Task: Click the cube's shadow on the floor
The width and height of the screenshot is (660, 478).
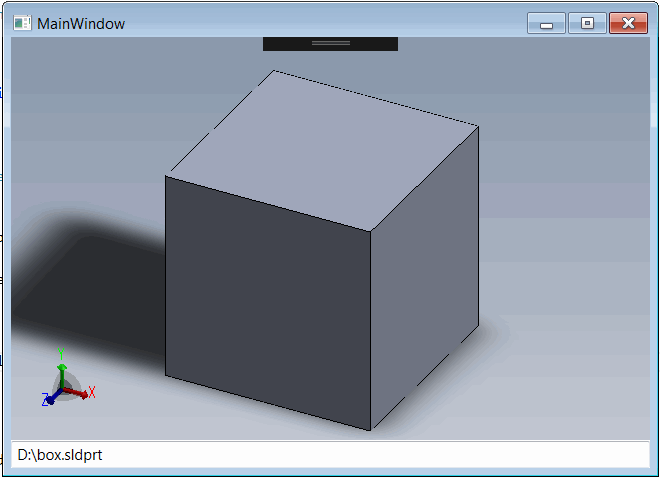Action: click(90, 290)
